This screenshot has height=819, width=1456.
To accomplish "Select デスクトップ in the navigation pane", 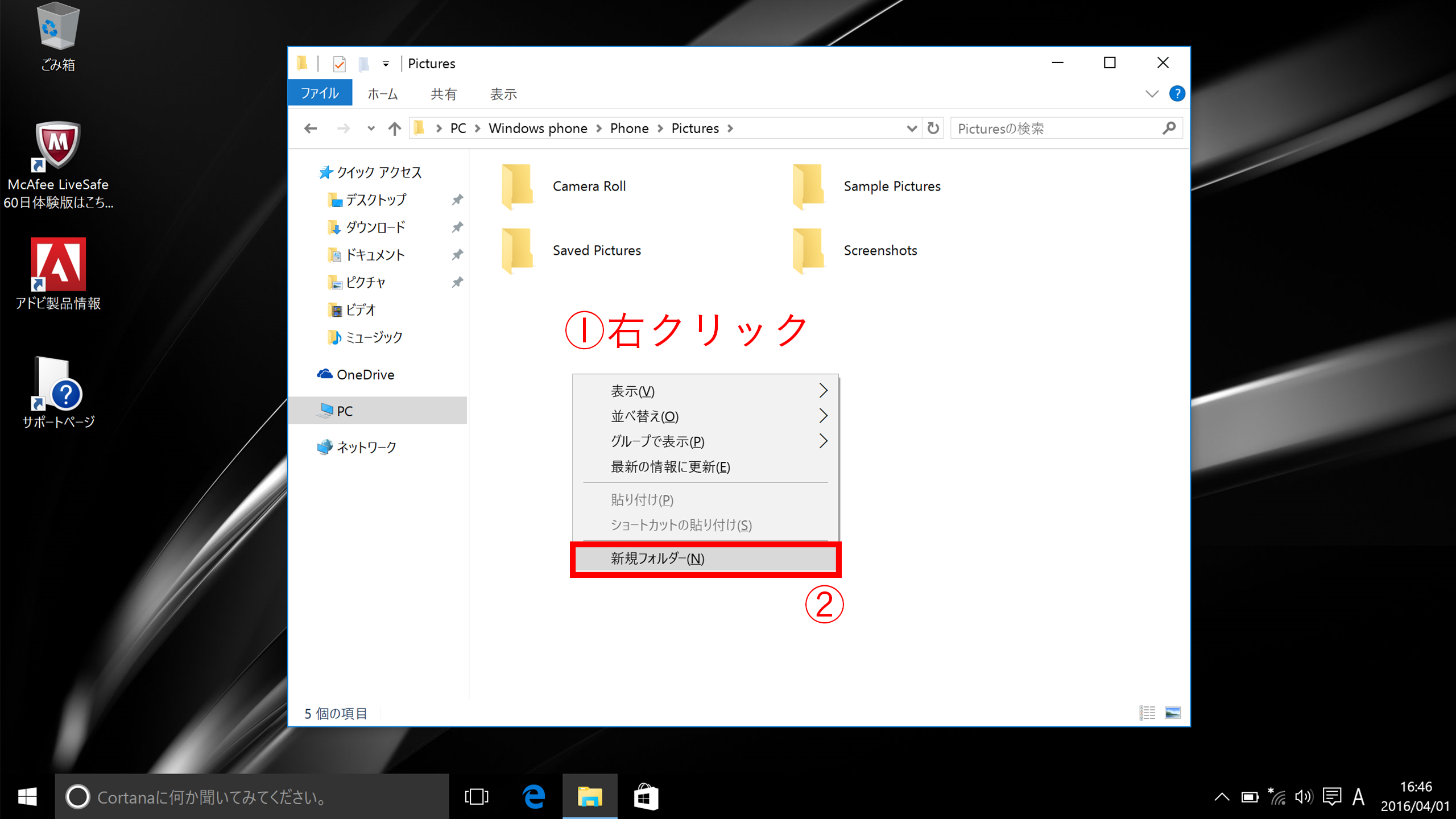I will (x=367, y=200).
